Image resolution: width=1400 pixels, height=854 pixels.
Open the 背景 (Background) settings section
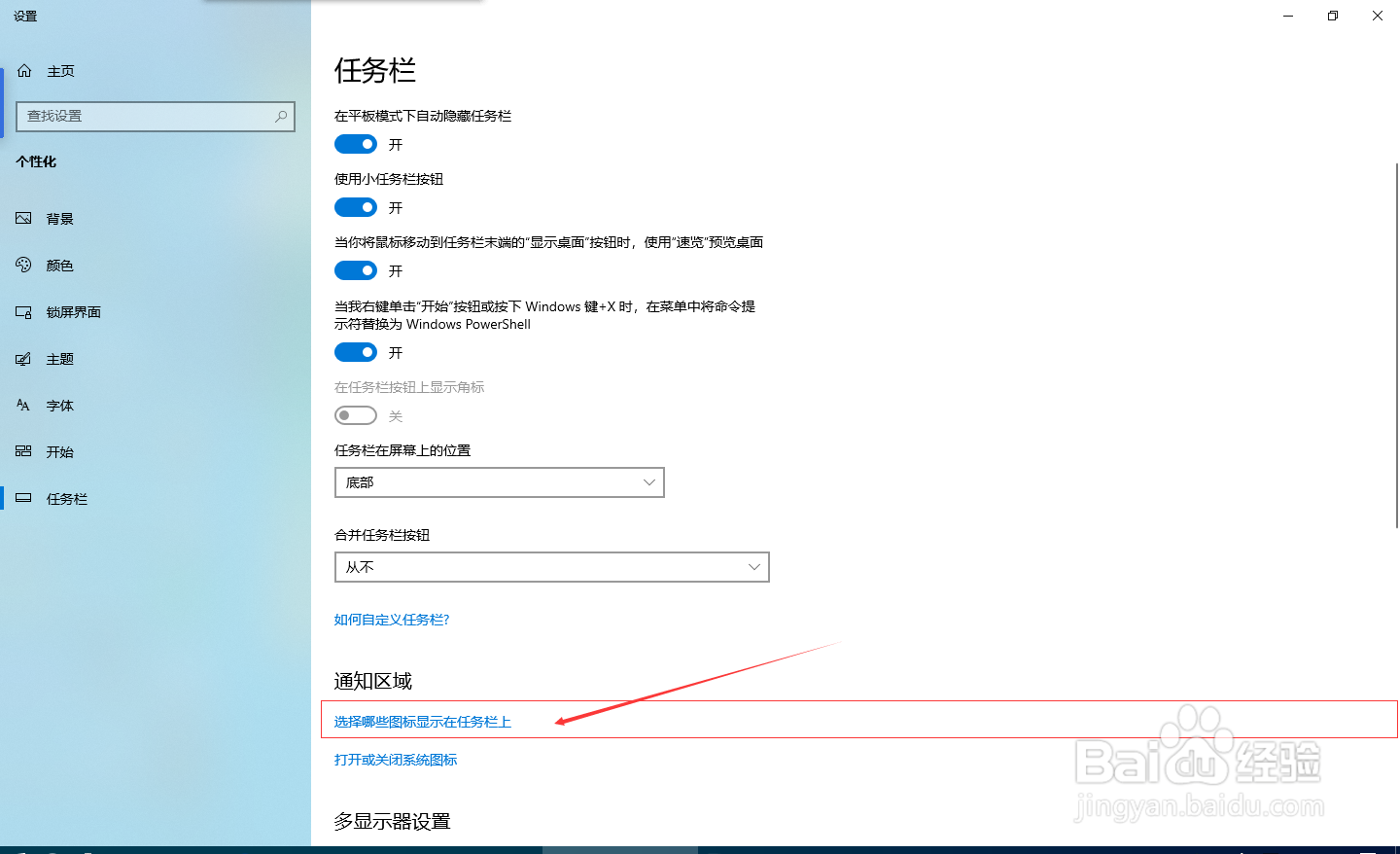[59, 218]
